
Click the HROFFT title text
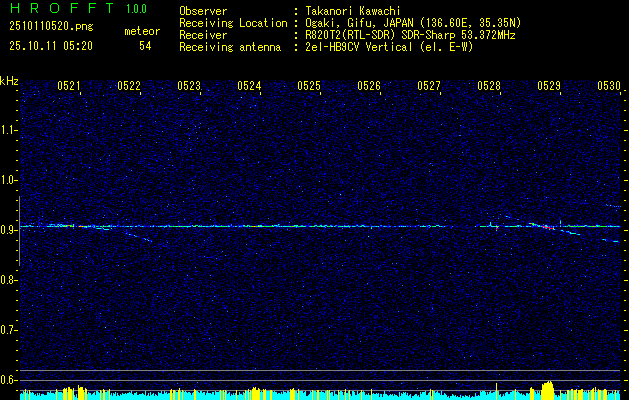[x=62, y=8]
